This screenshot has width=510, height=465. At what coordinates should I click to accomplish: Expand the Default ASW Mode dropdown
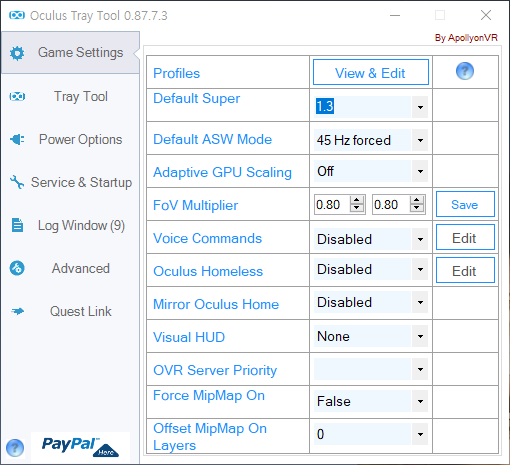[x=420, y=140]
